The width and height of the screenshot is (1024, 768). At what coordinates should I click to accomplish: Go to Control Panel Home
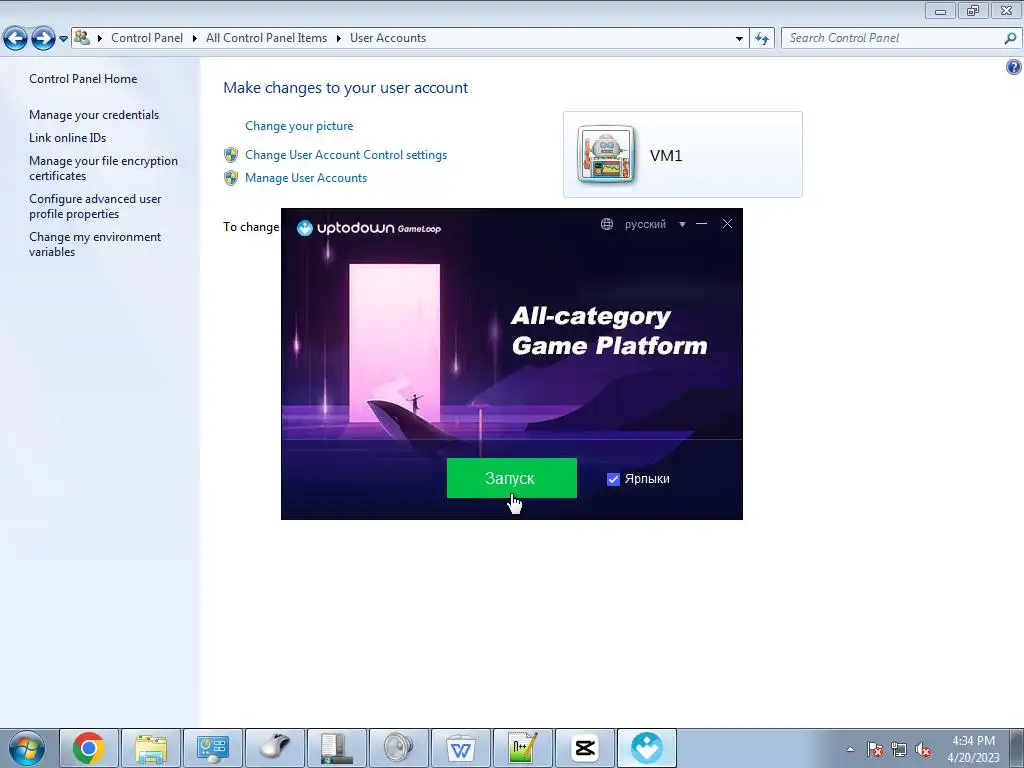tap(83, 78)
